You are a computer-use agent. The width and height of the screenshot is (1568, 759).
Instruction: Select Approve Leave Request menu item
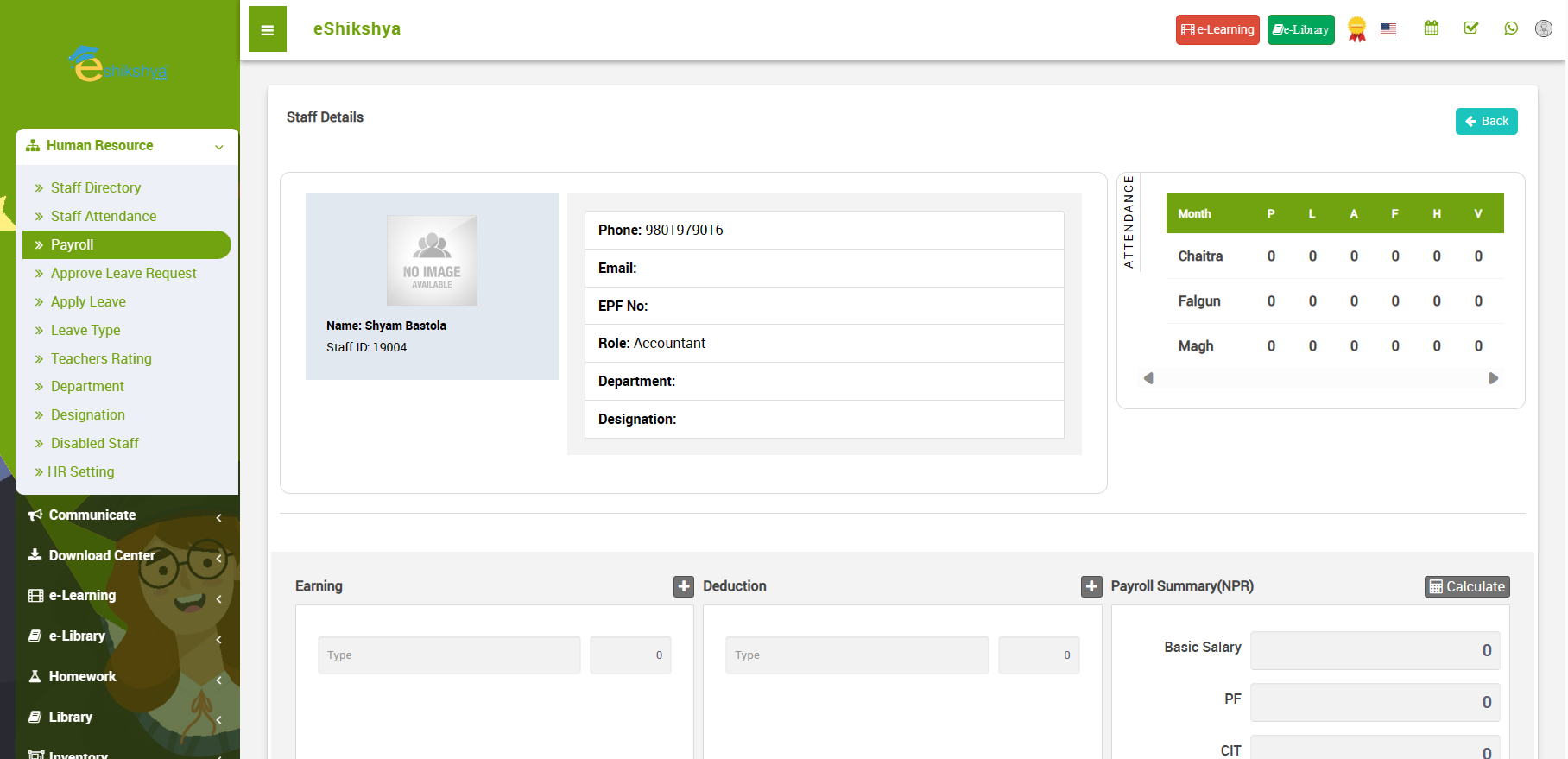point(123,274)
